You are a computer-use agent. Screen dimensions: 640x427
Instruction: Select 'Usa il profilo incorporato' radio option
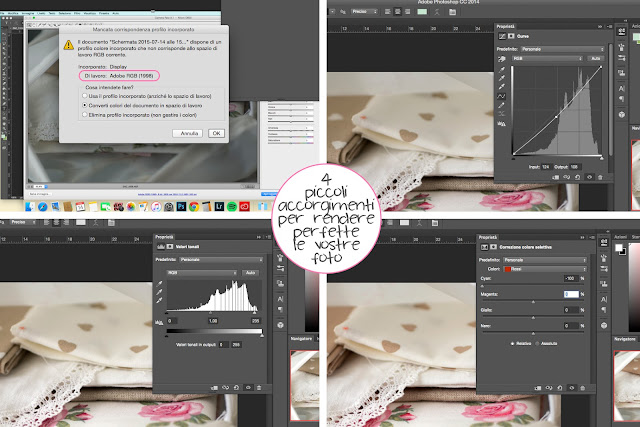[x=85, y=96]
